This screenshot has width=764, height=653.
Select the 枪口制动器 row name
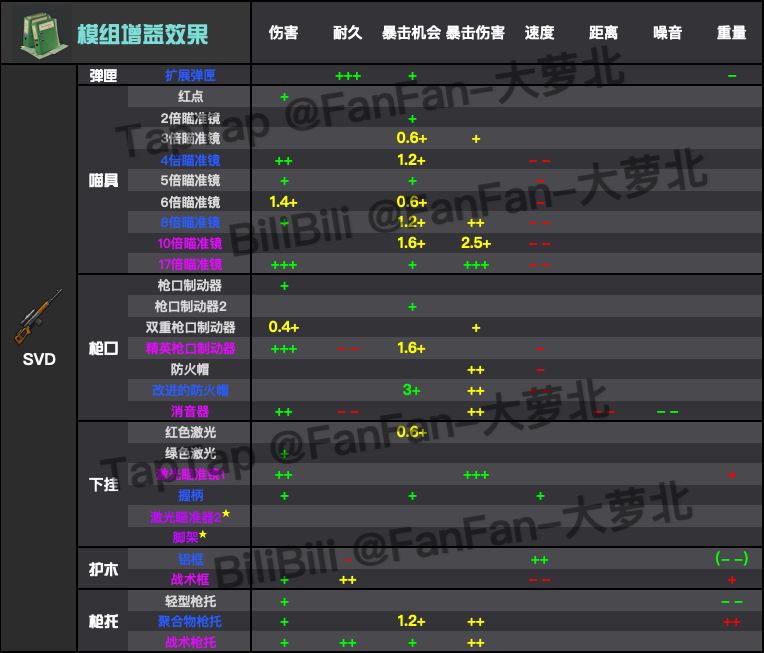click(x=190, y=286)
